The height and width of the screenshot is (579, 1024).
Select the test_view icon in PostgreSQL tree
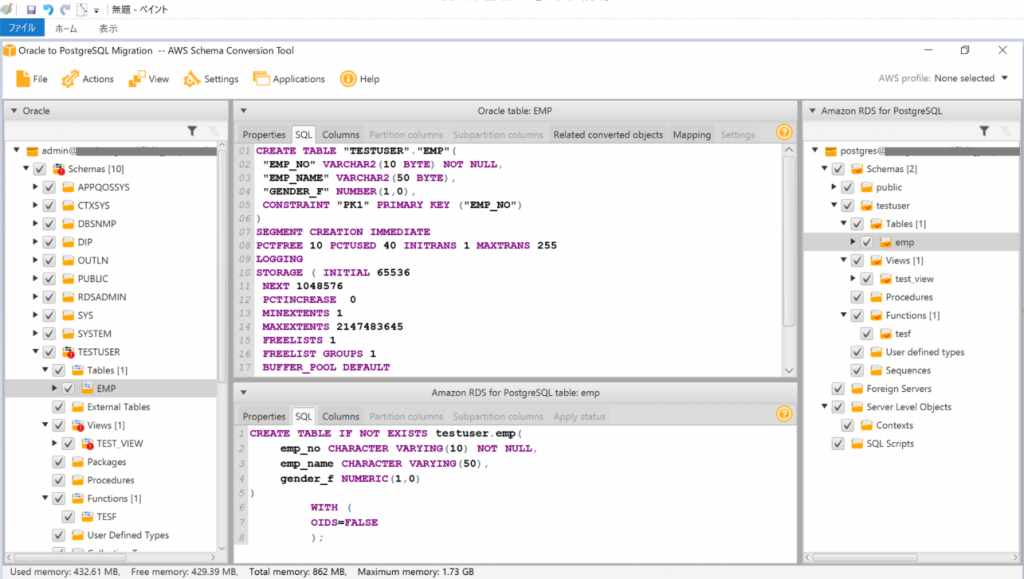pyautogui.click(x=886, y=279)
